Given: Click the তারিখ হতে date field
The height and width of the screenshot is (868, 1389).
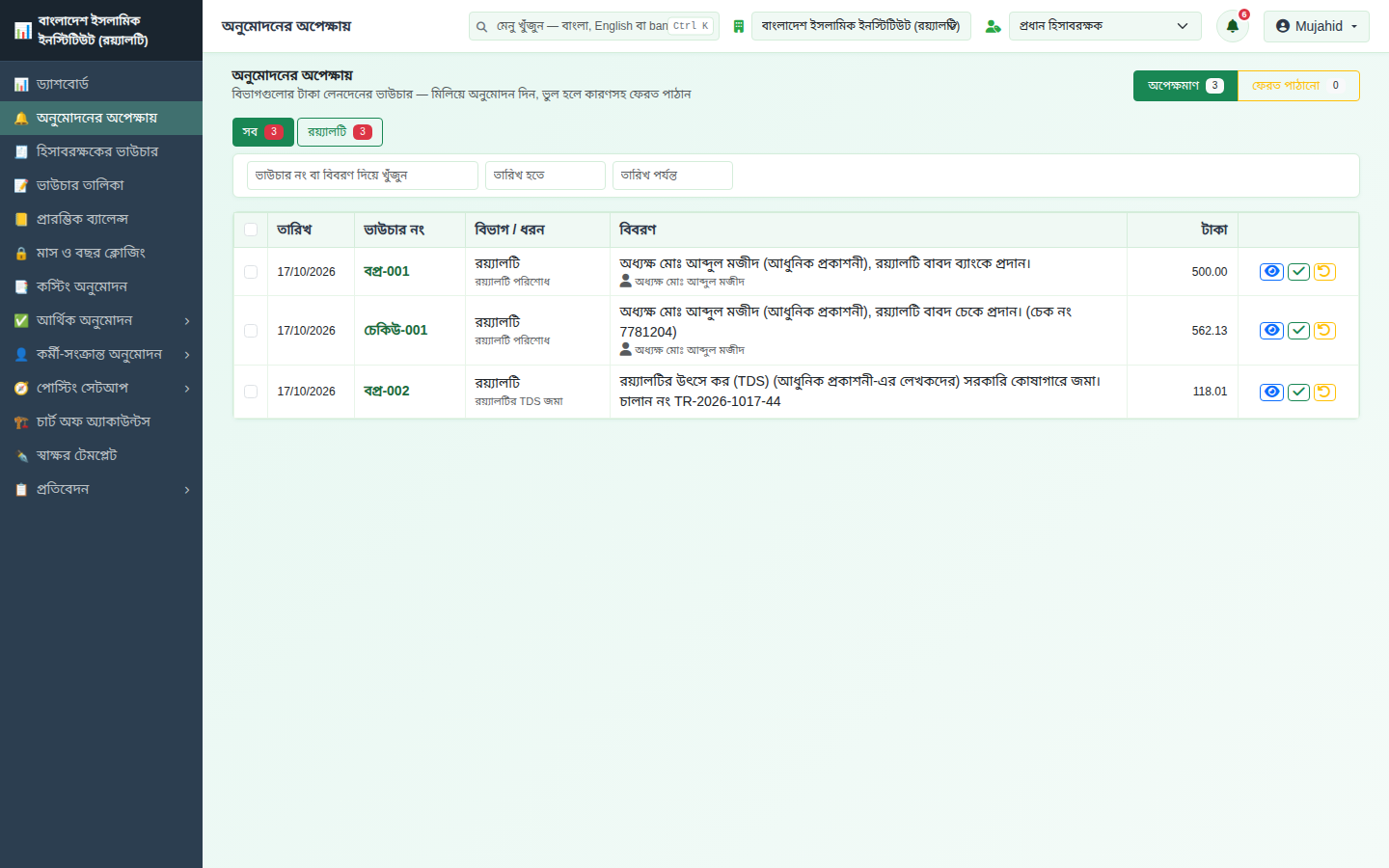Looking at the screenshot, I should click(545, 176).
